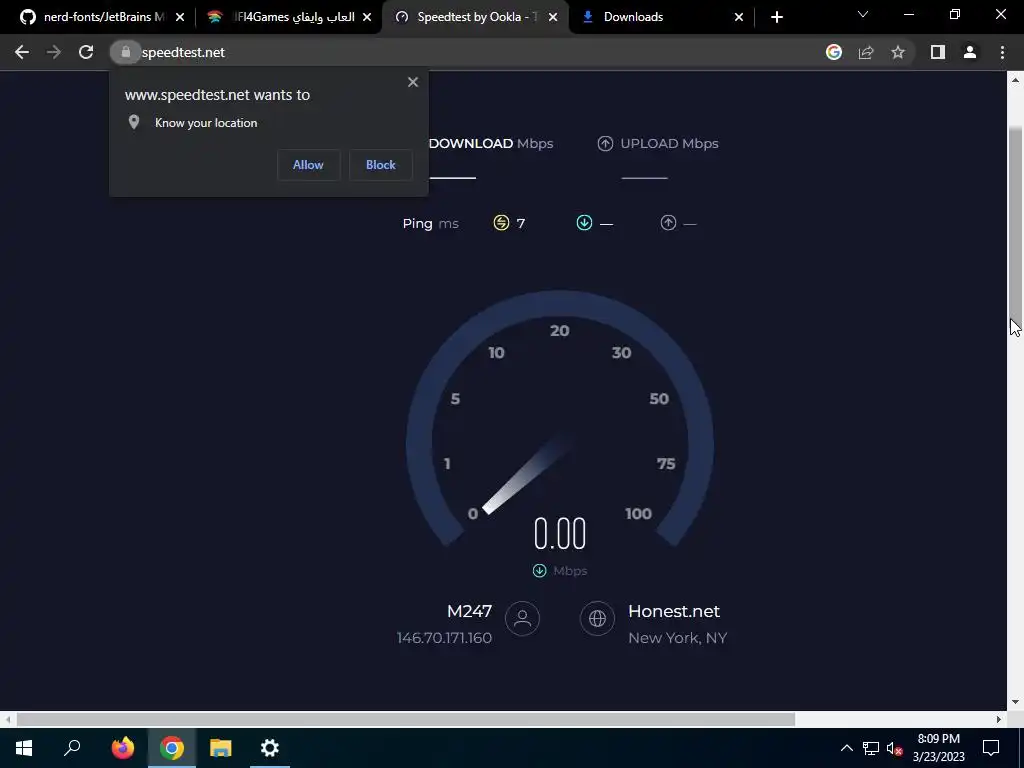Viewport: 1024px width, 768px height.
Task: Click the upload latency icon
Action: coord(668,223)
